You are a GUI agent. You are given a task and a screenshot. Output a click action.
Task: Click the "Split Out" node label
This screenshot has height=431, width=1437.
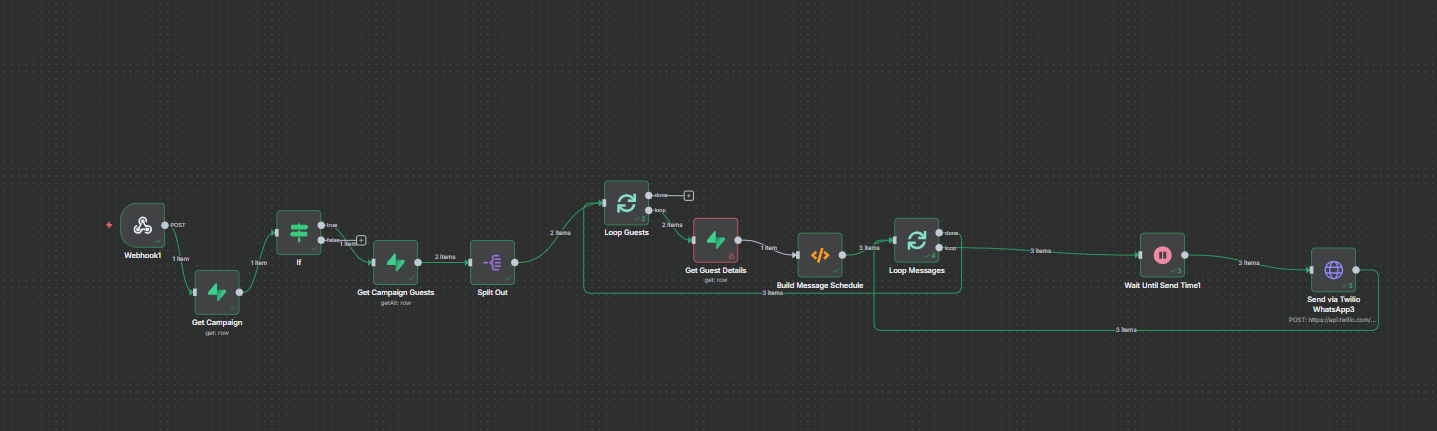(492, 293)
